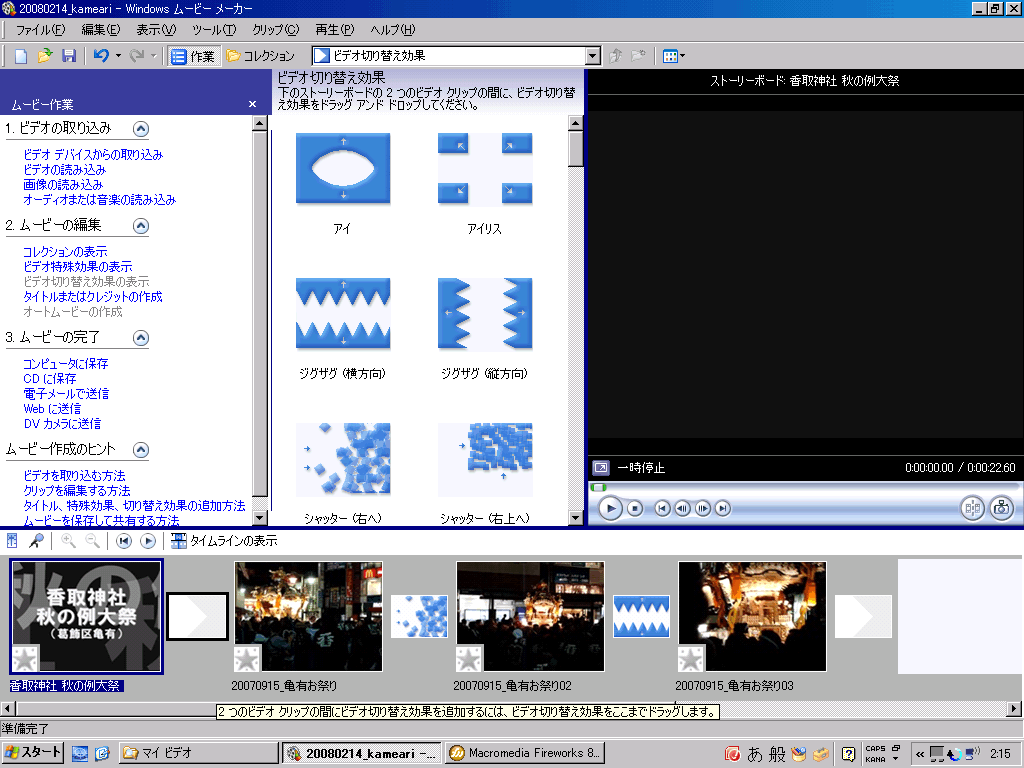Image resolution: width=1024 pixels, height=768 pixels.
Task: Click the full screen preview icon
Action: pos(601,467)
